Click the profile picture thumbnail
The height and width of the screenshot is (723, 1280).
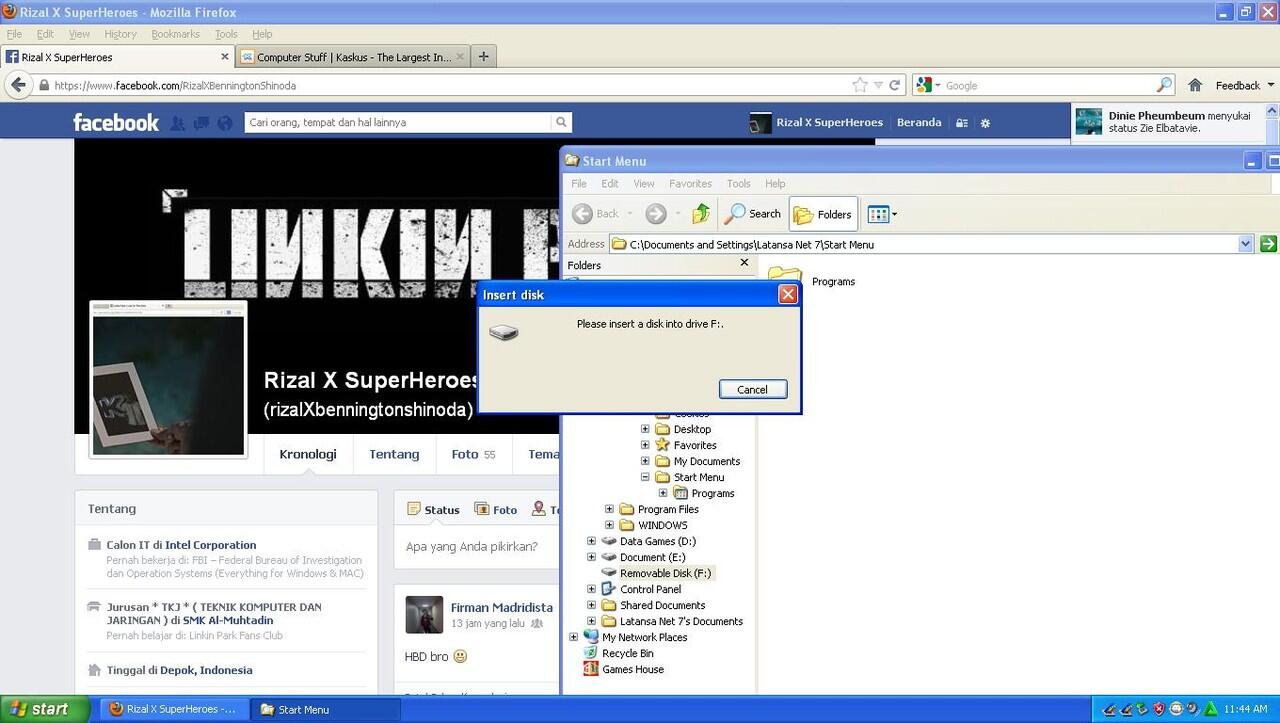click(168, 379)
